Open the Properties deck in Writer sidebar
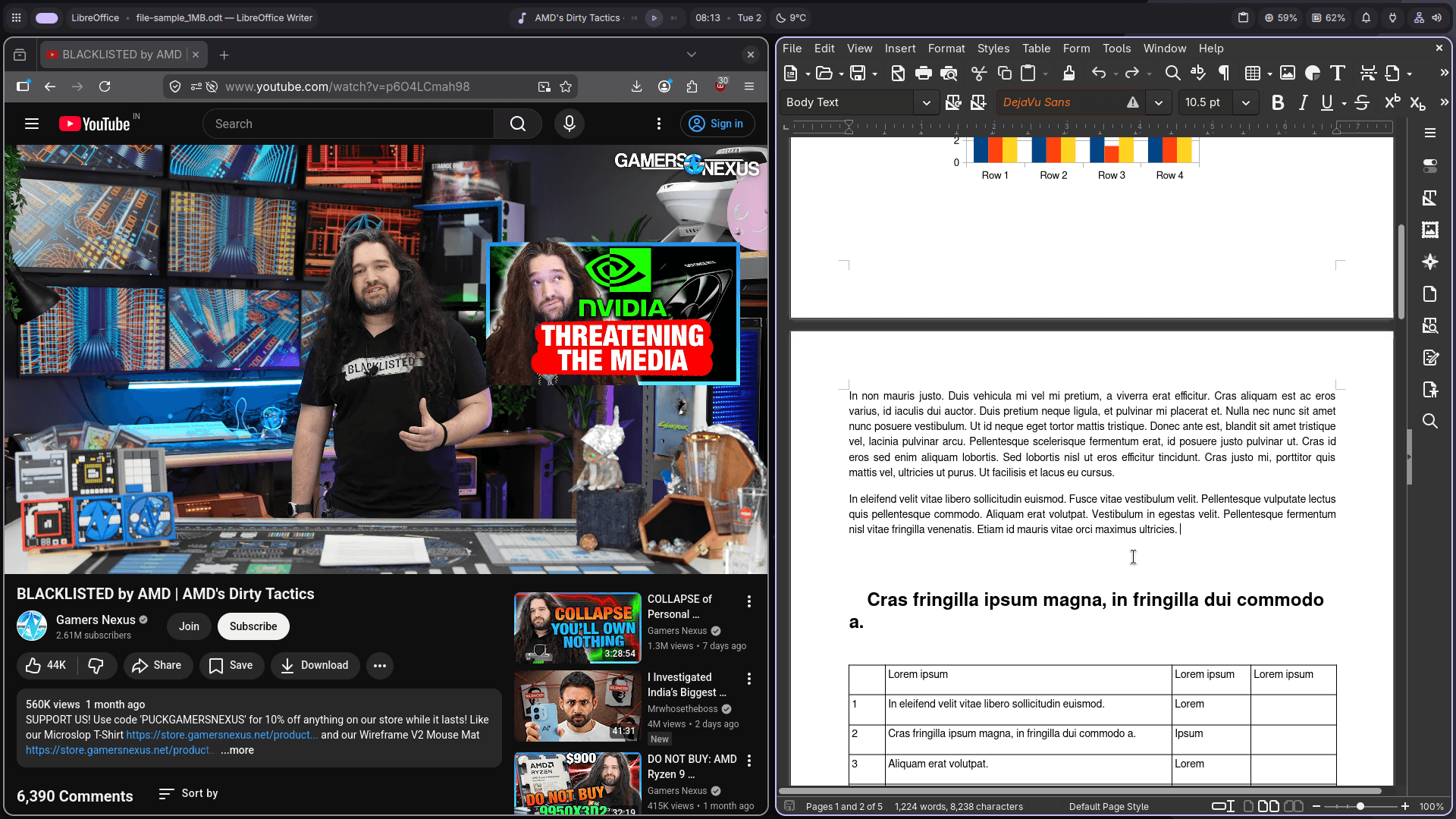The image size is (1456, 819). point(1430,165)
